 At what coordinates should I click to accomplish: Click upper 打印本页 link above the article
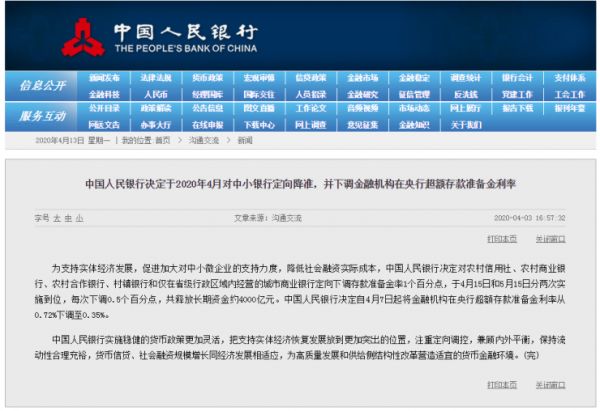502,239
